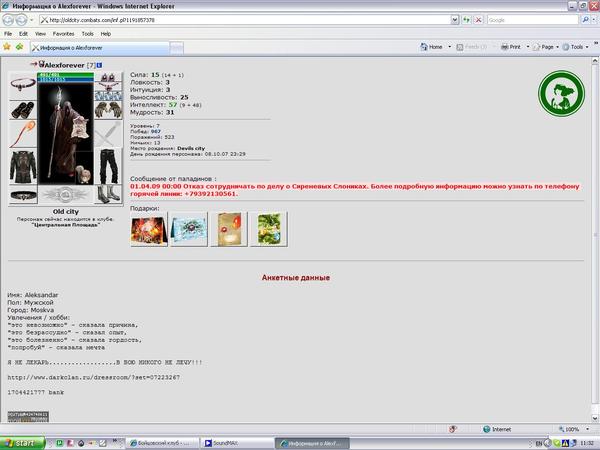Click the Print toolbar button
Viewport: 600px width, 450px height.
(x=511, y=47)
